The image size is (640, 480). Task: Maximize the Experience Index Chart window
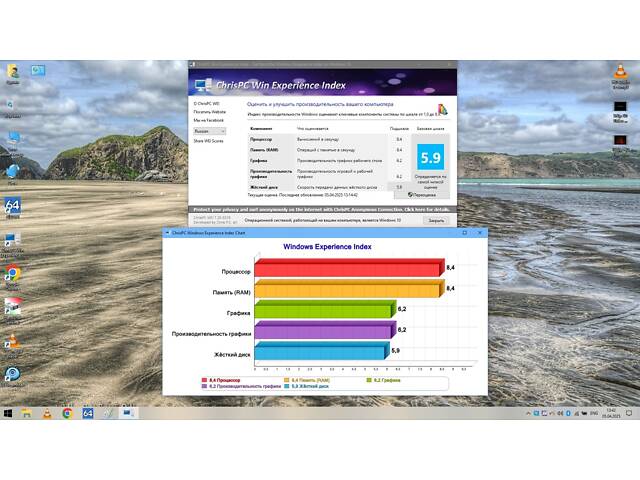click(x=464, y=233)
